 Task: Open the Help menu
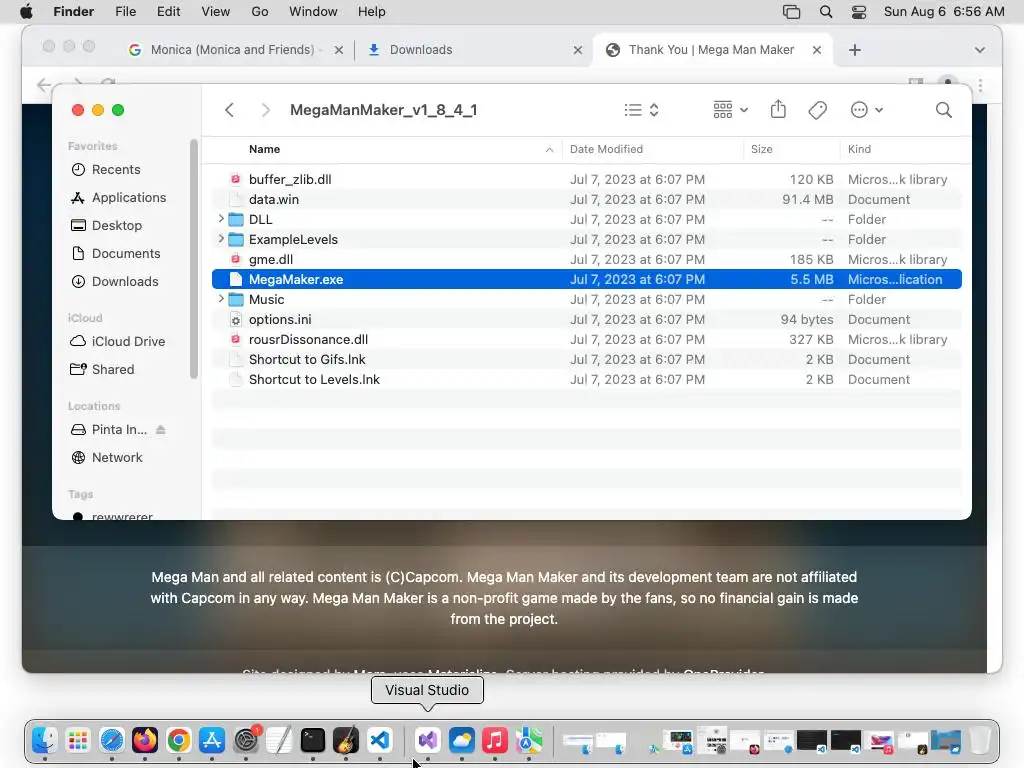(372, 12)
